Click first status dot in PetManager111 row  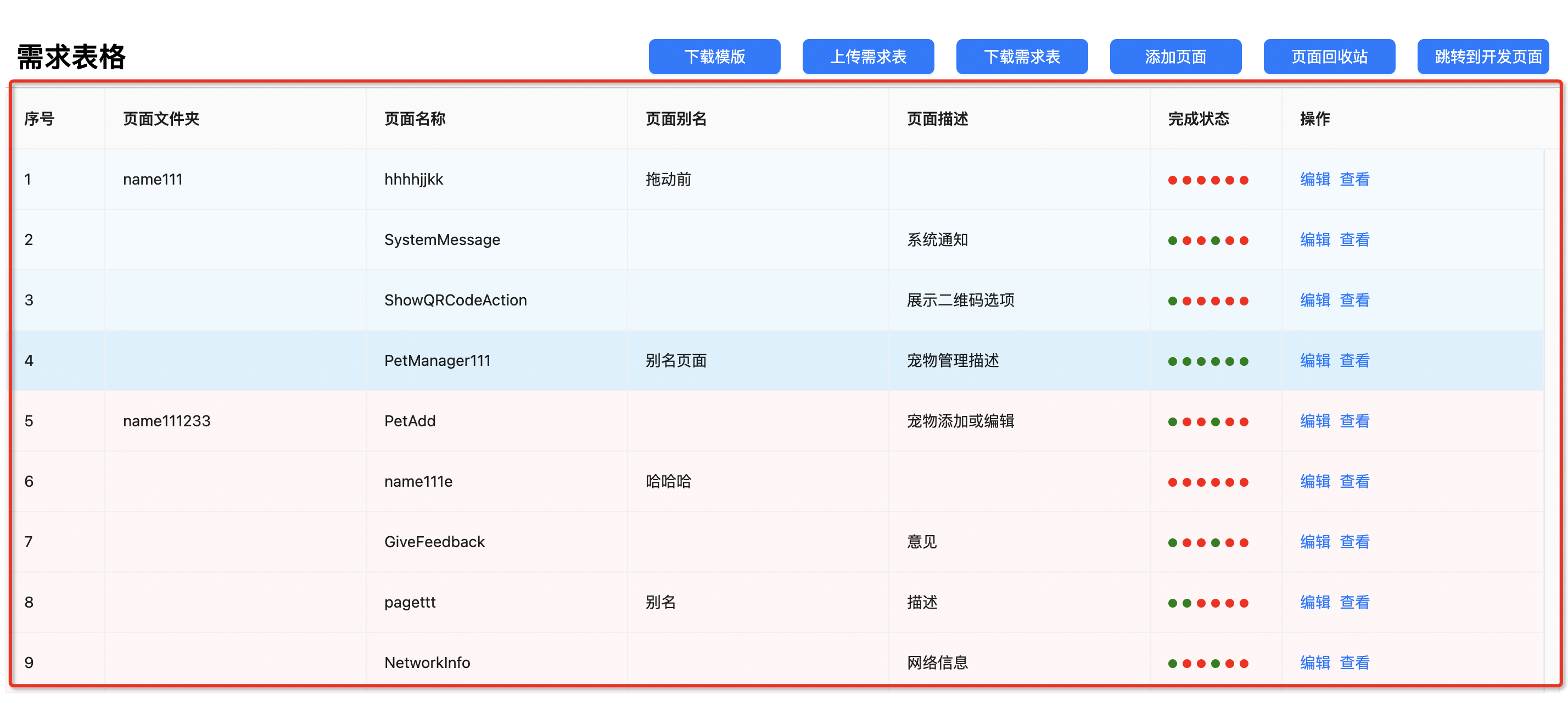tap(1172, 361)
